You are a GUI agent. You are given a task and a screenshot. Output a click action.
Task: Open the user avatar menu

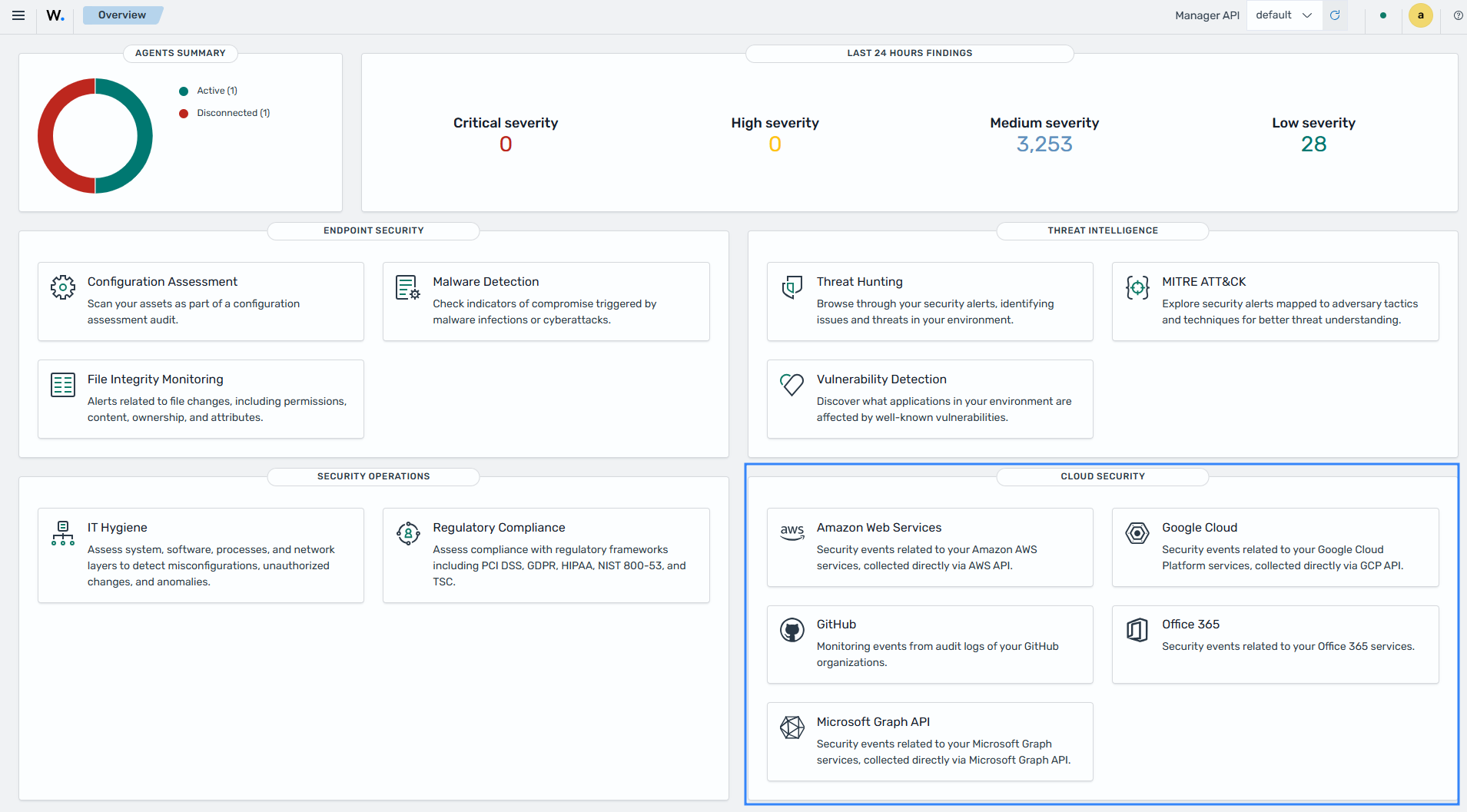point(1420,15)
